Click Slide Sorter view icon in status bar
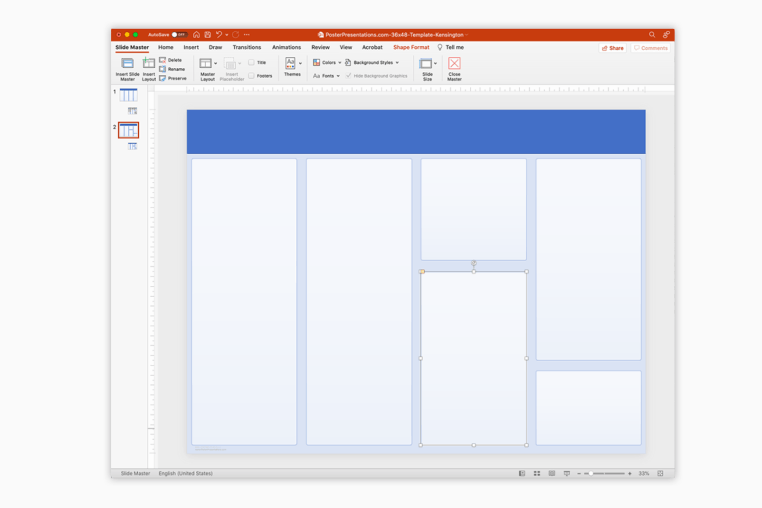Image resolution: width=762 pixels, height=508 pixels. (x=537, y=473)
